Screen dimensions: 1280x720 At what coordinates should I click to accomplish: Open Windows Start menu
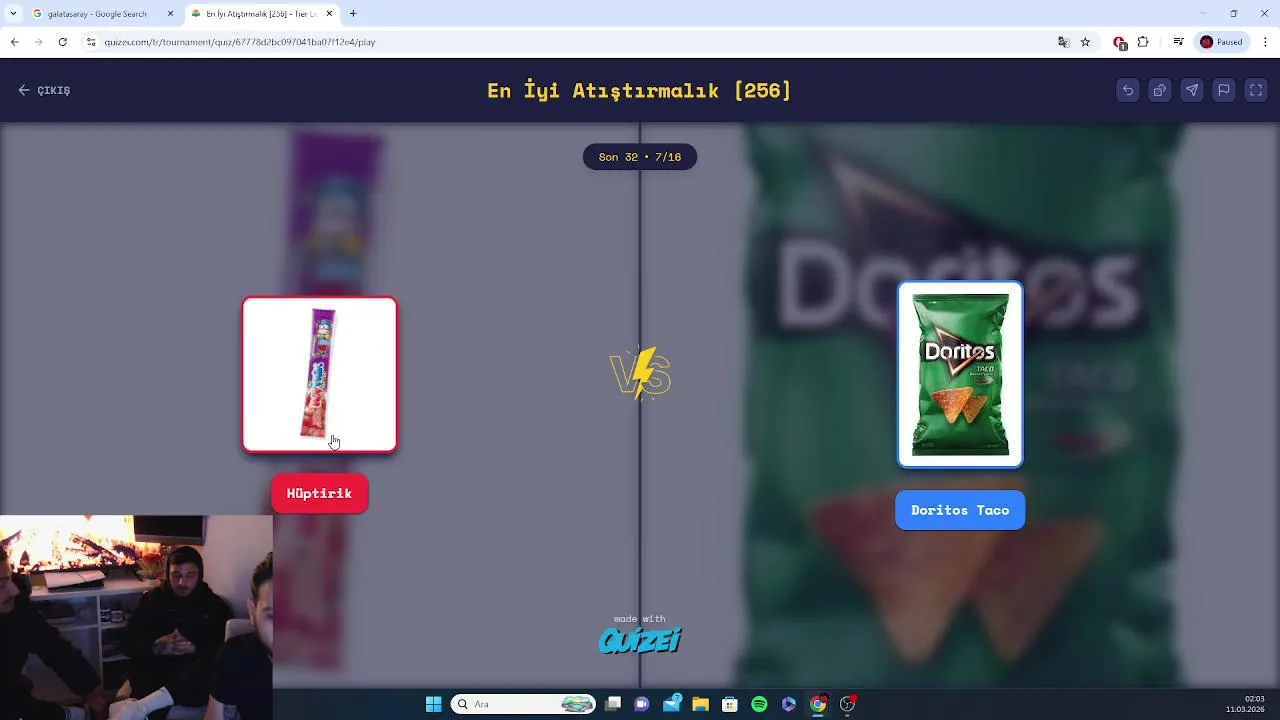point(433,704)
